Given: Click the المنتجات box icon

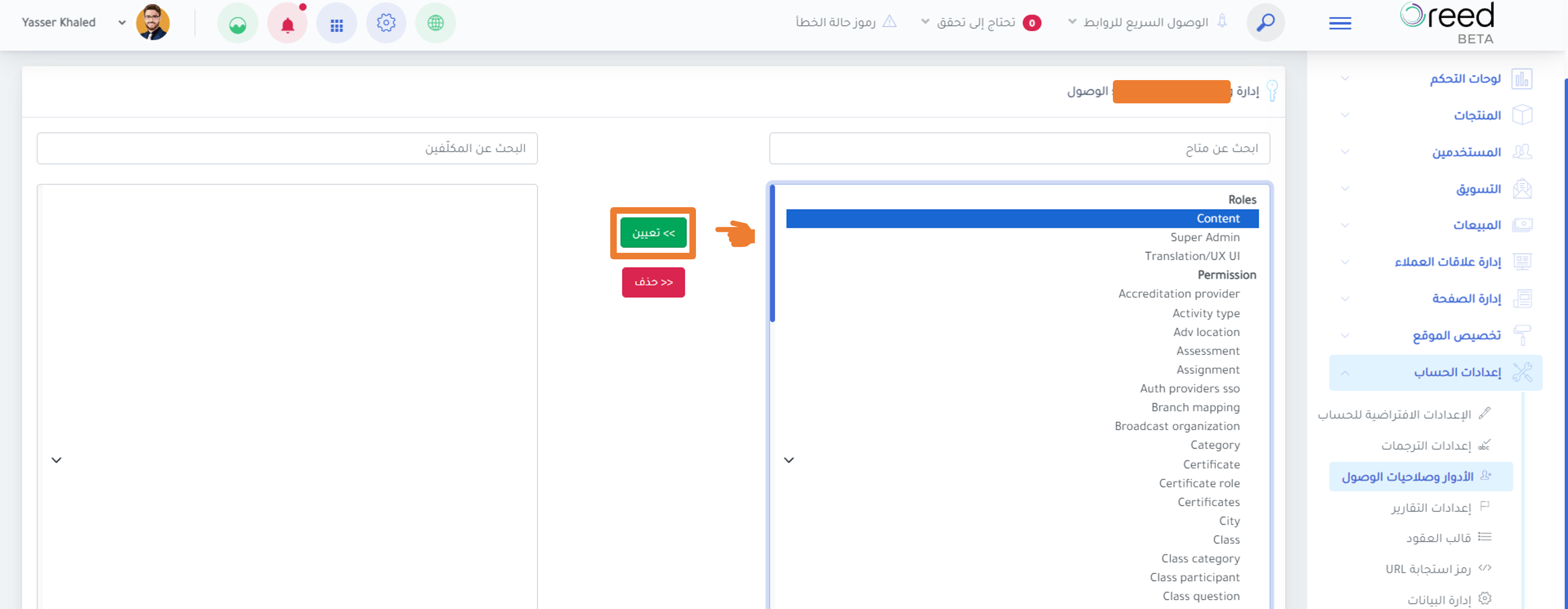Looking at the screenshot, I should (x=1522, y=115).
